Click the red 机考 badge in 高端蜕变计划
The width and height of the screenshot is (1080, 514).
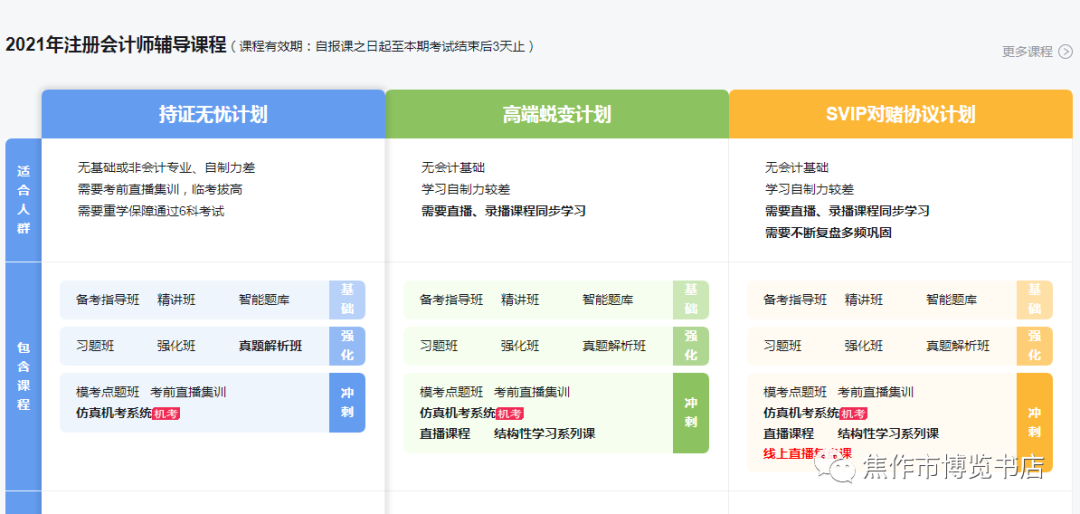click(x=510, y=414)
